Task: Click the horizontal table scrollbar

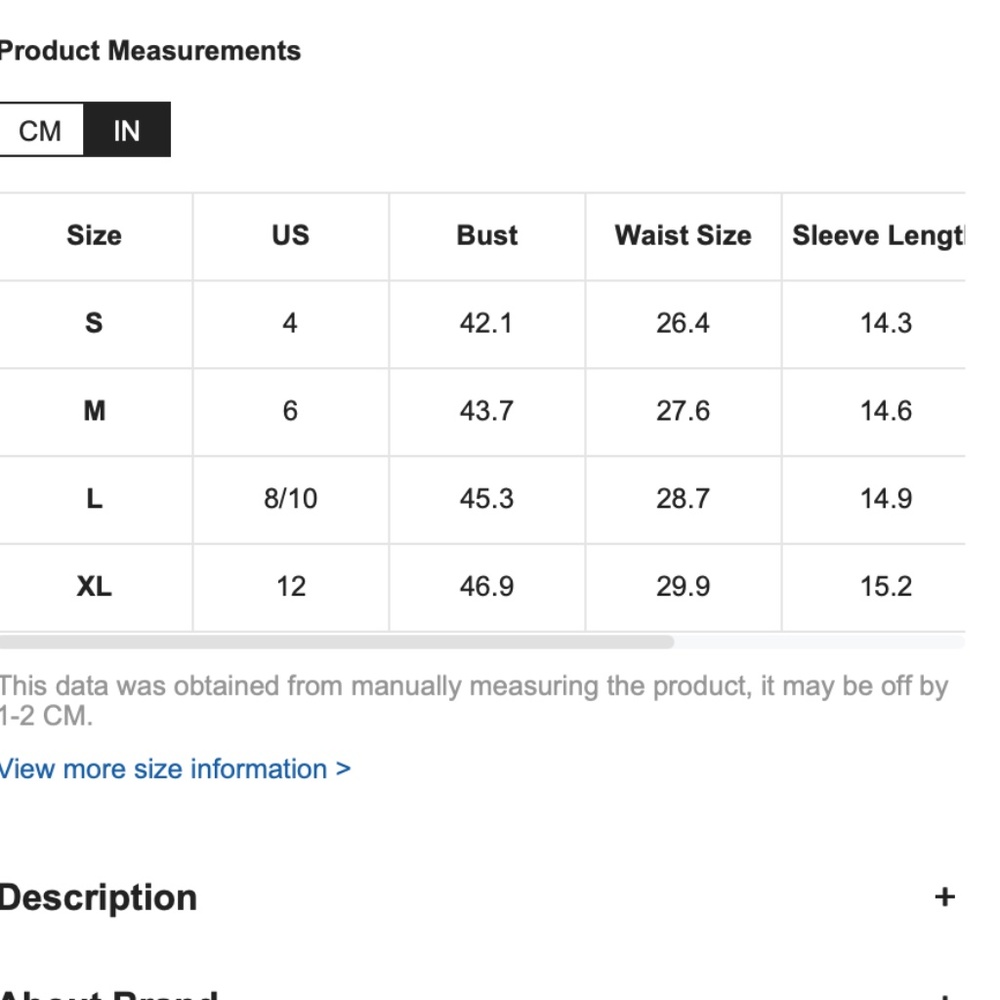Action: click(336, 642)
